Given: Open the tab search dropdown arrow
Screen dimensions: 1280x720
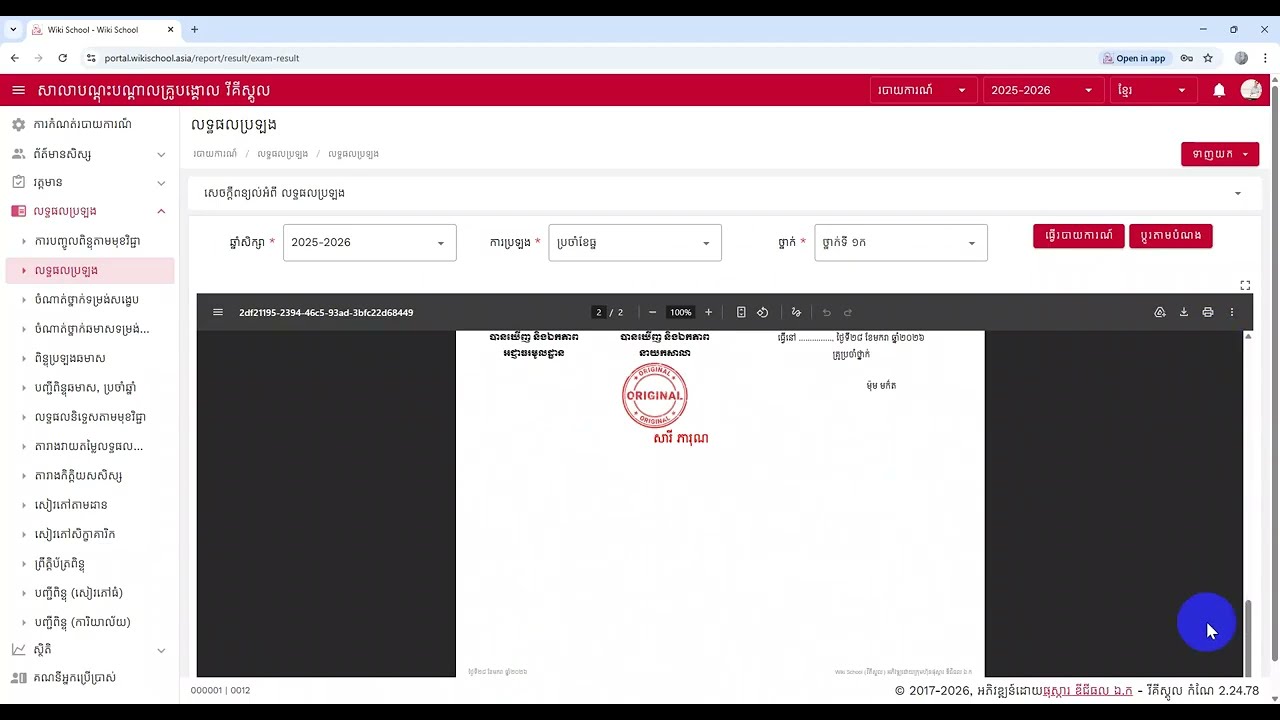Looking at the screenshot, I should point(13,30).
